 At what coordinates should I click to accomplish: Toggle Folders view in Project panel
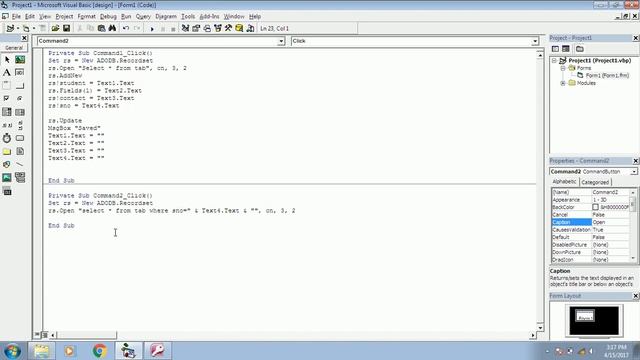(580, 49)
